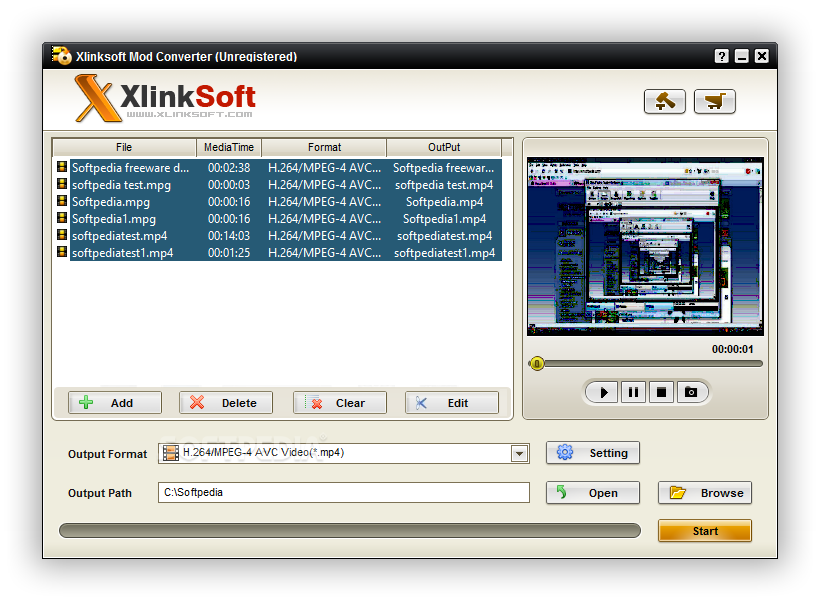The image size is (820, 601).
Task: Sort by the OutPut column header
Action: click(444, 148)
